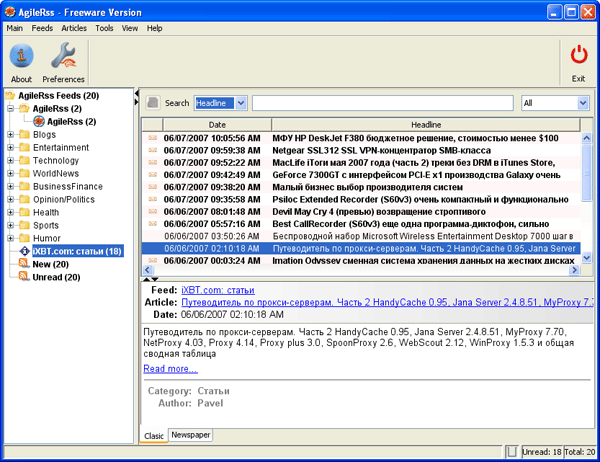Select the MacLife iТоги мая 2007 article row
The width and height of the screenshot is (600, 462).
tap(361, 163)
